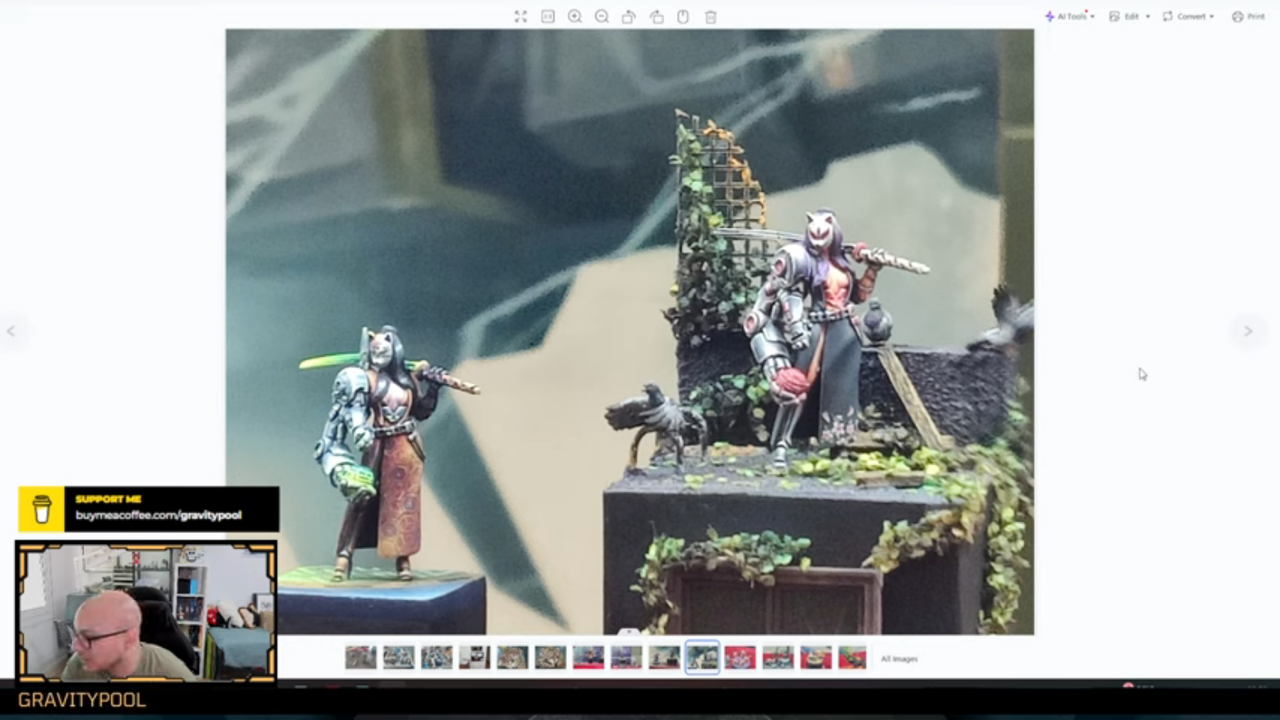Zoom in on the image

(575, 17)
